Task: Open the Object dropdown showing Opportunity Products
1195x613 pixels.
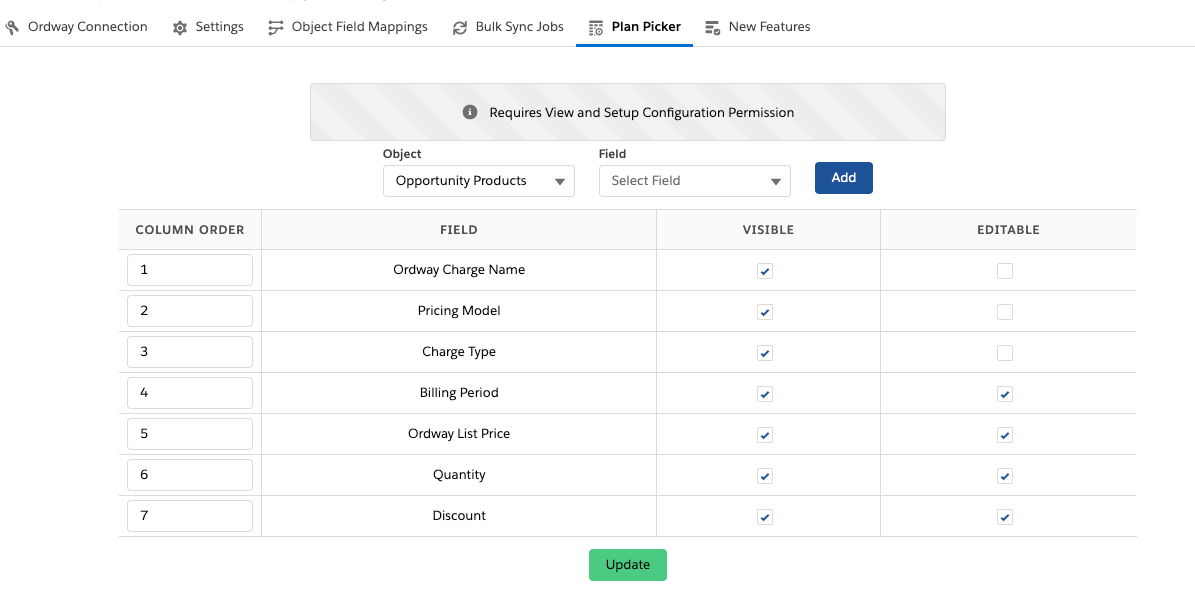Action: (479, 181)
